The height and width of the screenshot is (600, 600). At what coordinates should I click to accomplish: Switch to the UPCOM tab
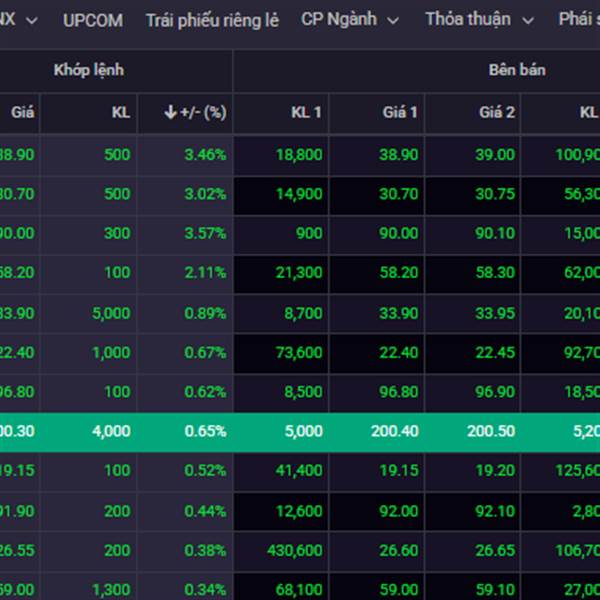click(93, 20)
